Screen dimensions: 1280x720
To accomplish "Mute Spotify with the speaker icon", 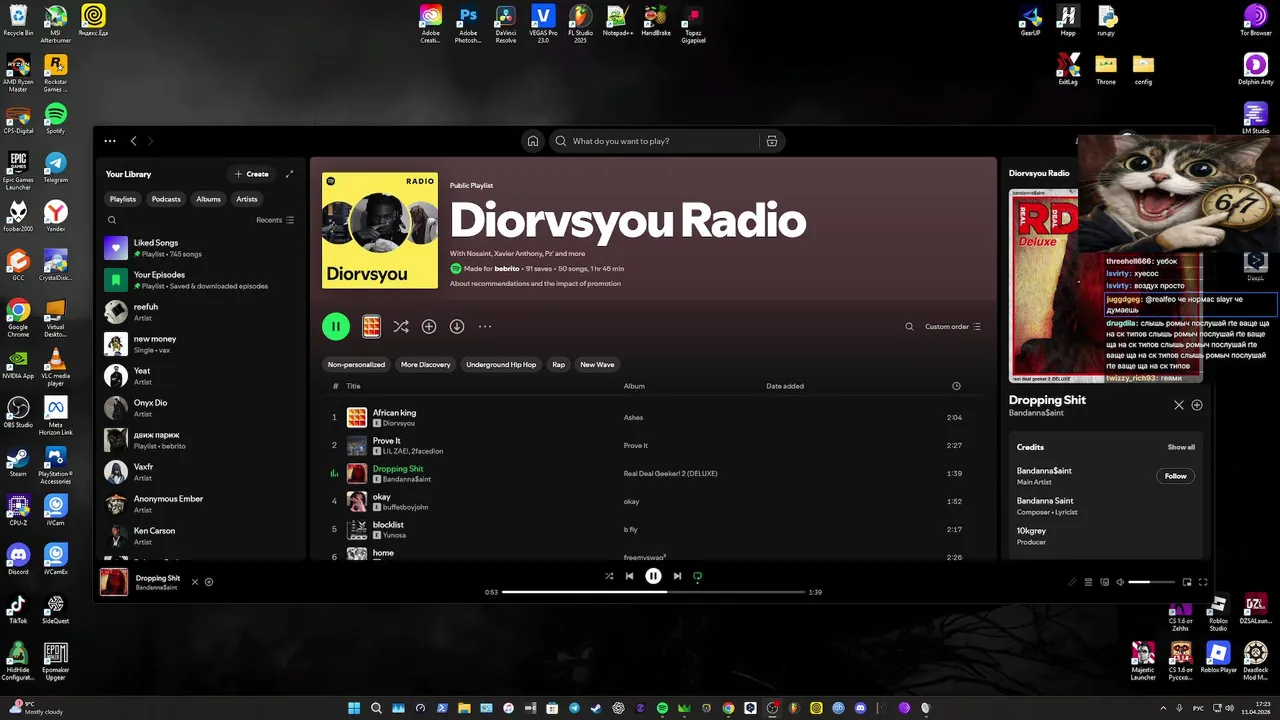I will 1120,582.
